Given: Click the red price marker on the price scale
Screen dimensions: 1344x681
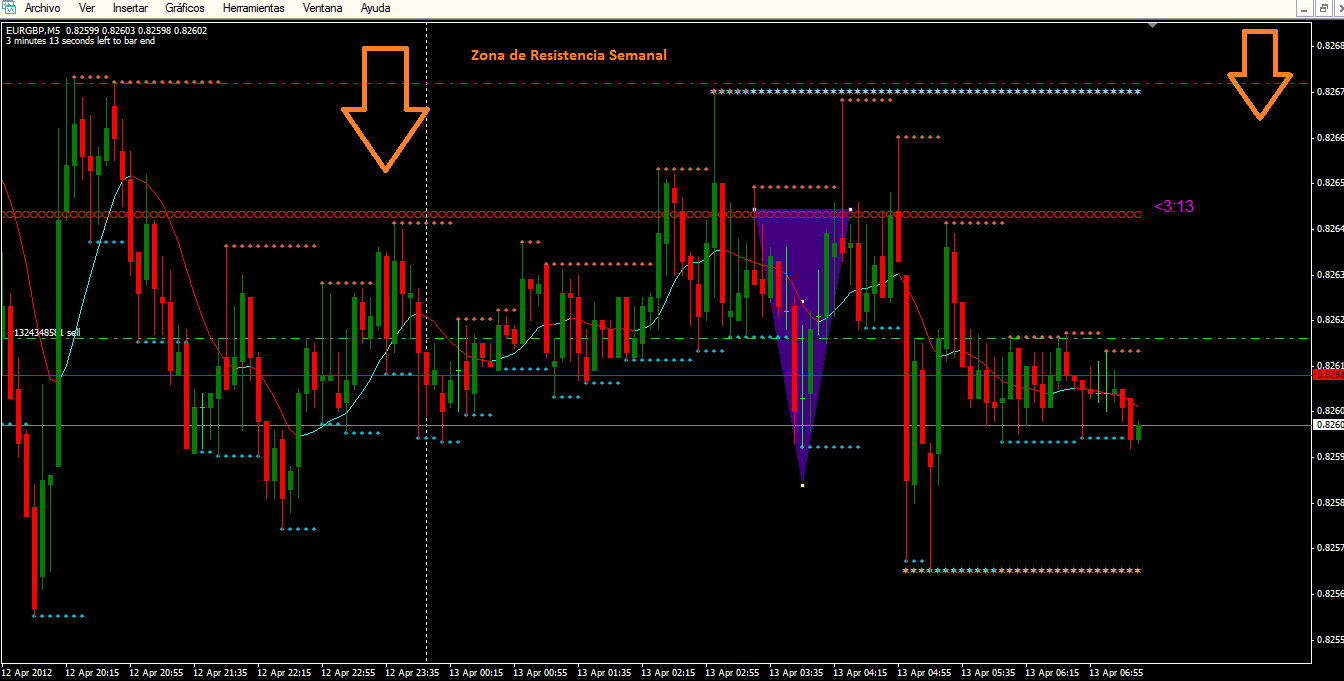Looking at the screenshot, I should tap(1327, 375).
